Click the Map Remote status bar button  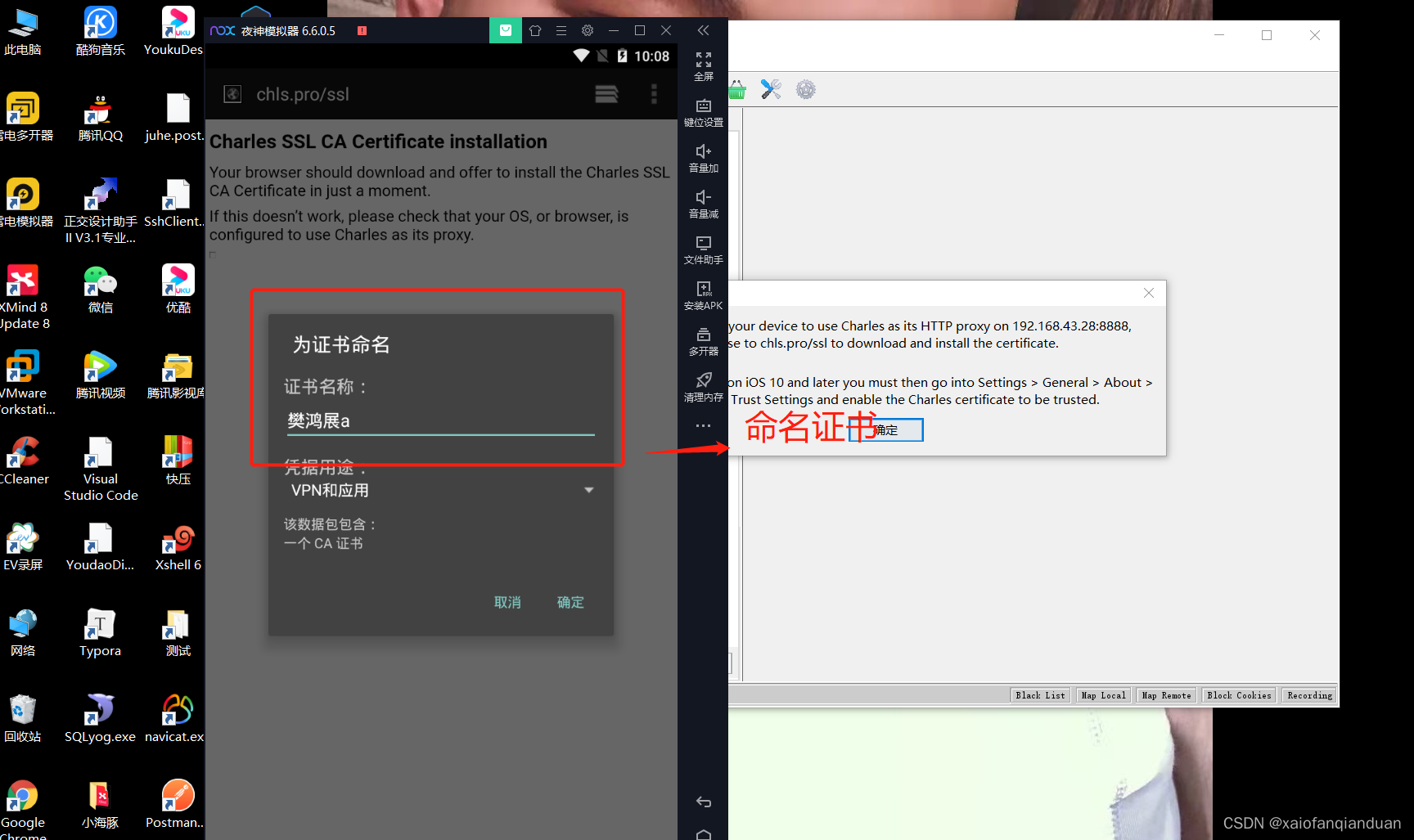tap(1166, 695)
